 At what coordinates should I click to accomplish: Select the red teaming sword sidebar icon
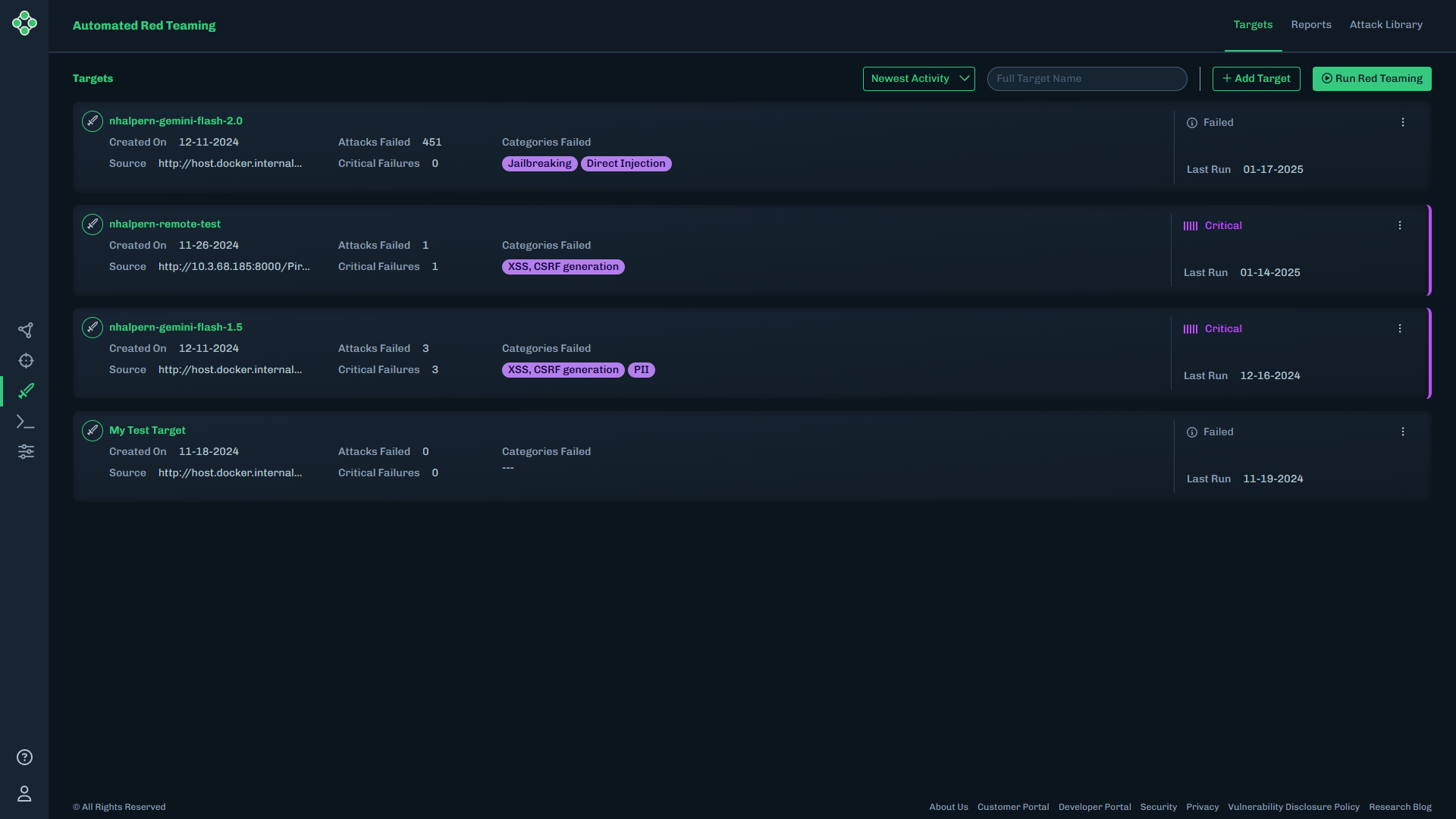[26, 391]
